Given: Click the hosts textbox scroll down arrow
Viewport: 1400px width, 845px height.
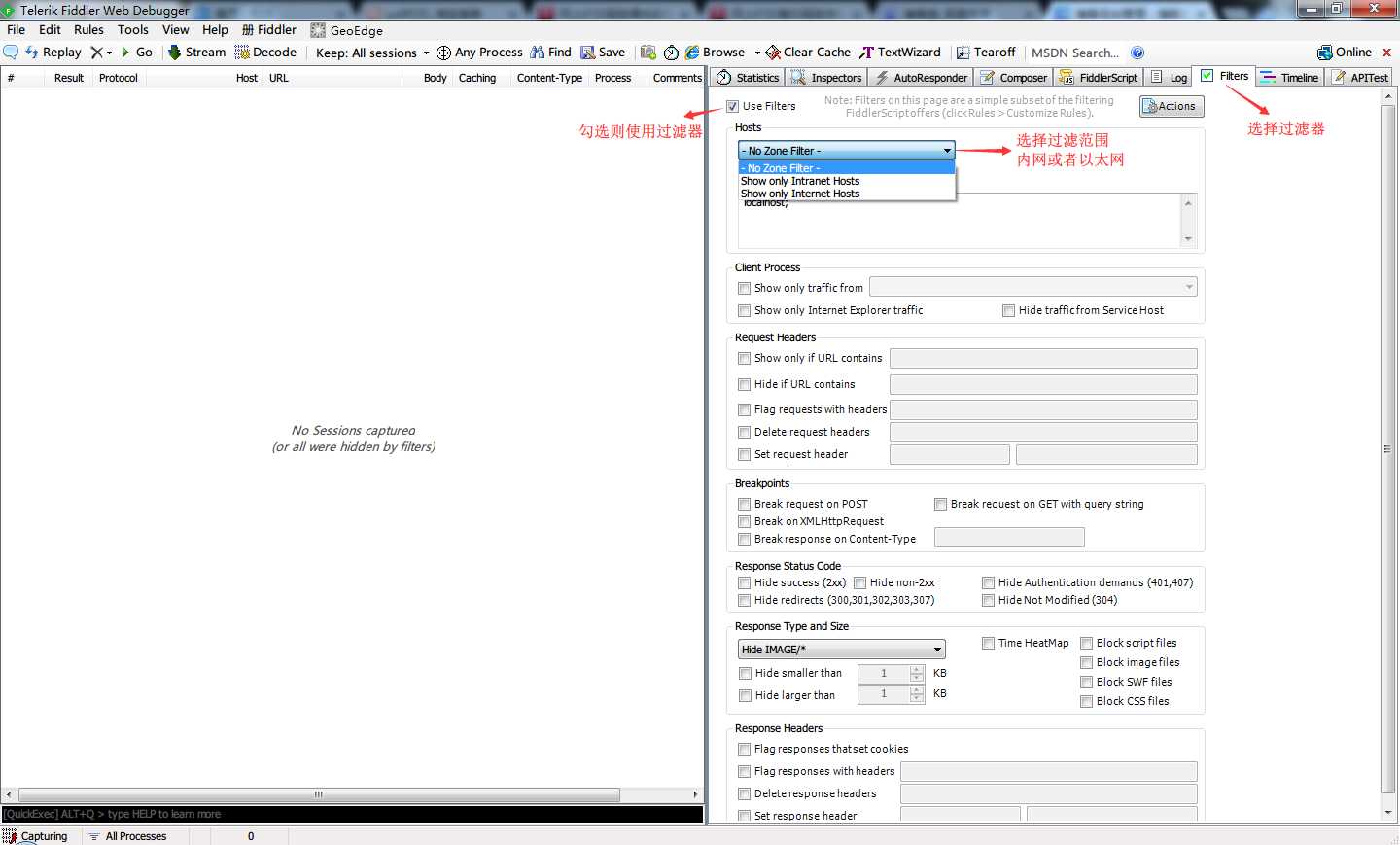Looking at the screenshot, I should tap(1188, 238).
